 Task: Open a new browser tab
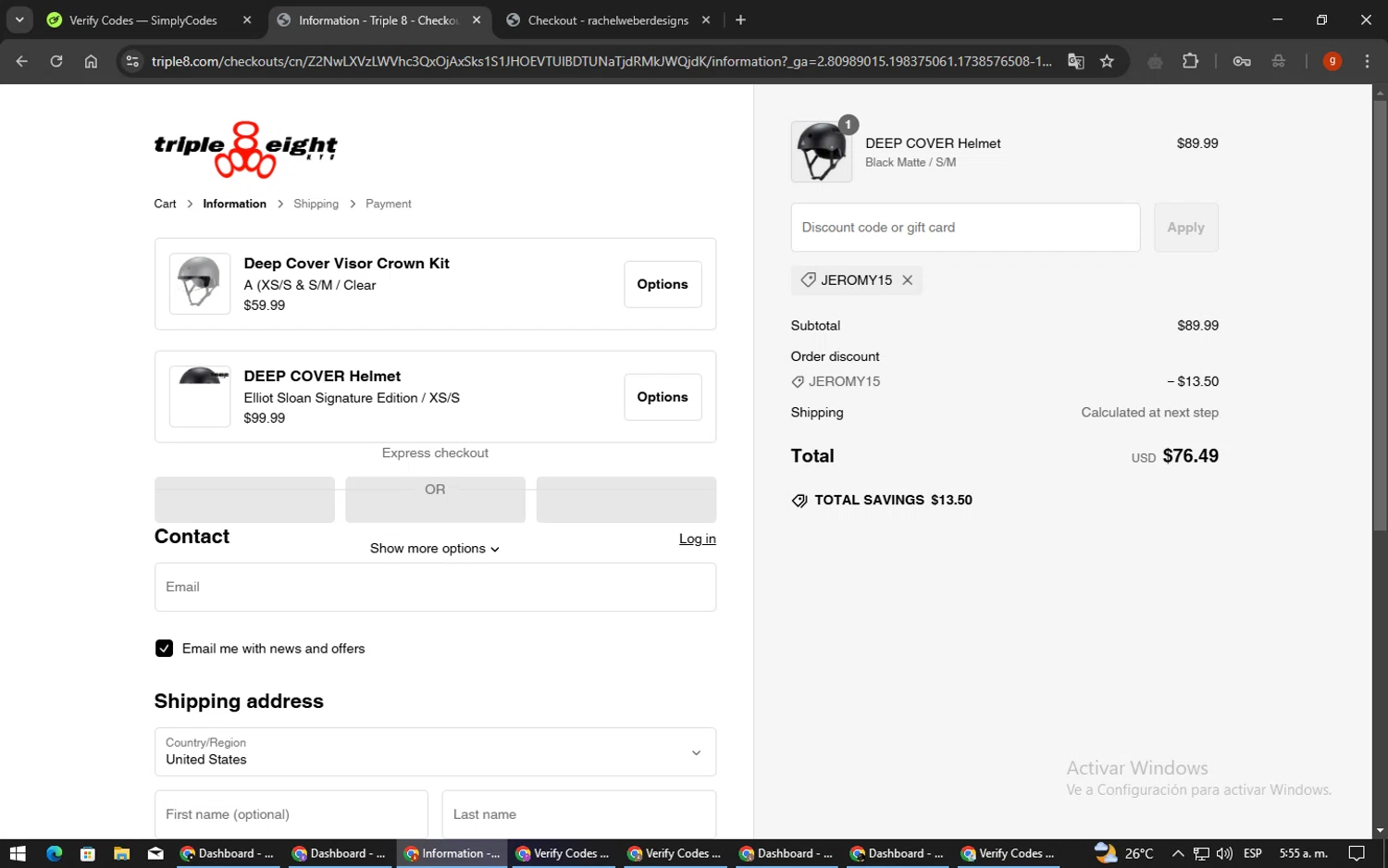click(x=740, y=19)
